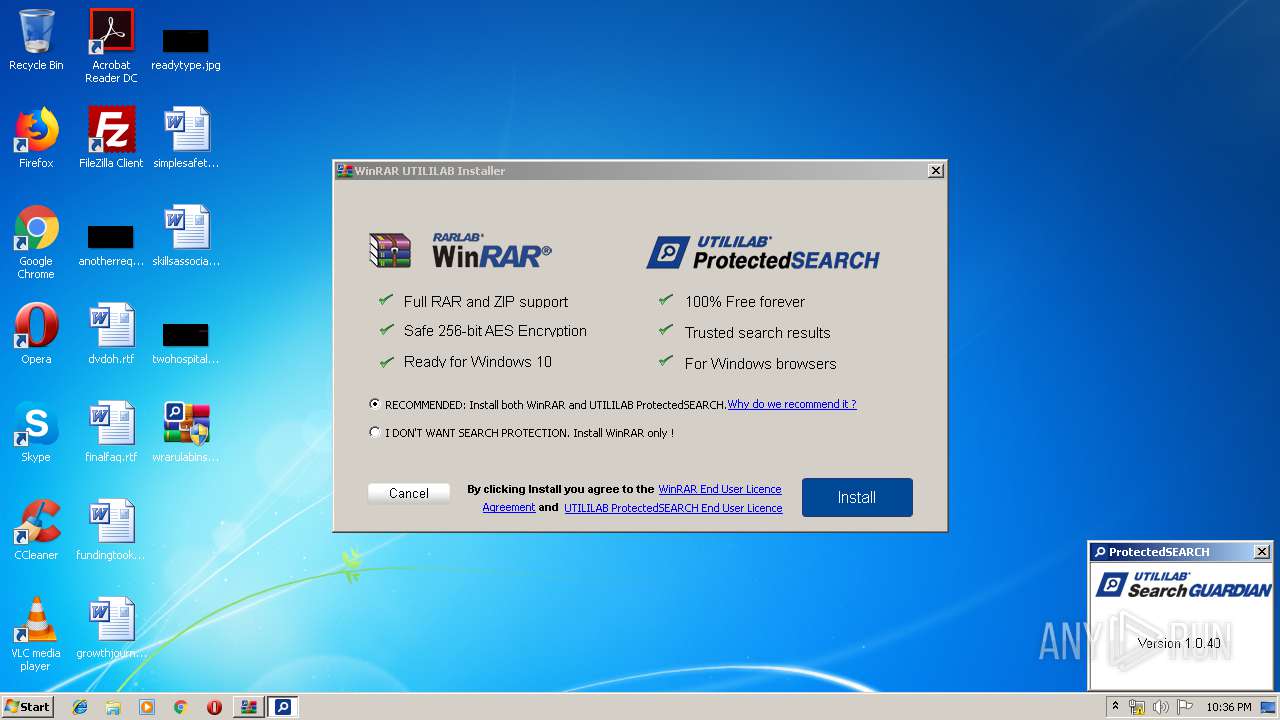
Task: Open Windows Media Player in taskbar
Action: (x=147, y=707)
